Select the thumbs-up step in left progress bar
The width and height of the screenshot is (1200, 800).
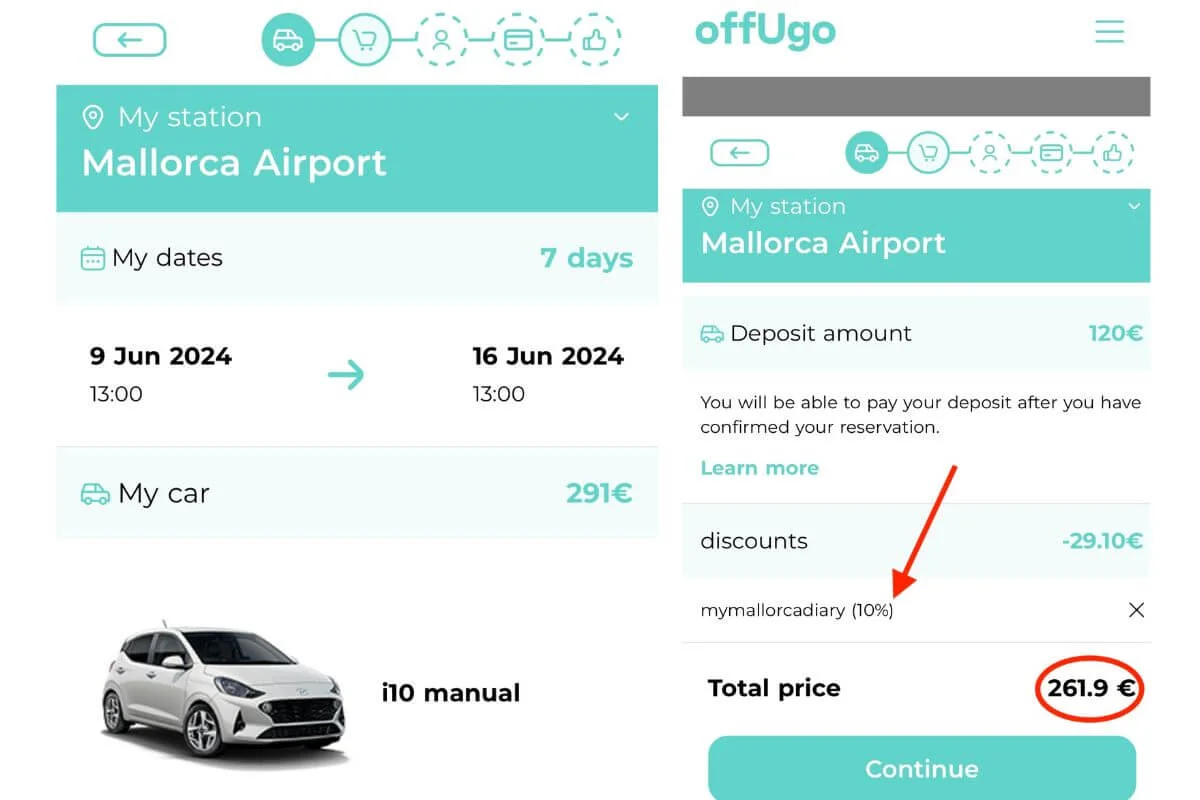(595, 40)
